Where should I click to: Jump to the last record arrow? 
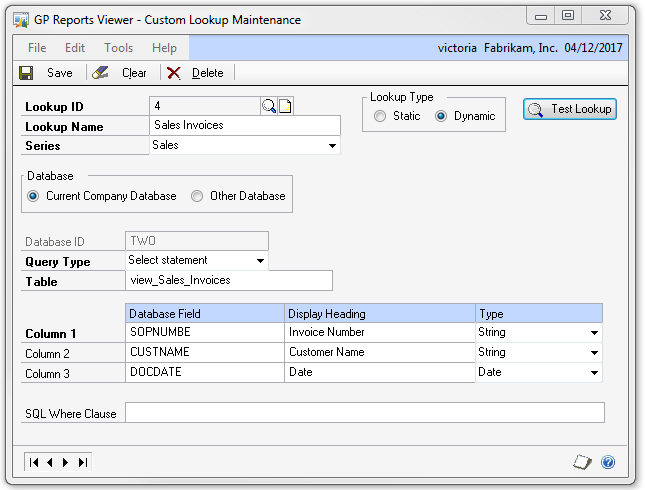(82, 462)
